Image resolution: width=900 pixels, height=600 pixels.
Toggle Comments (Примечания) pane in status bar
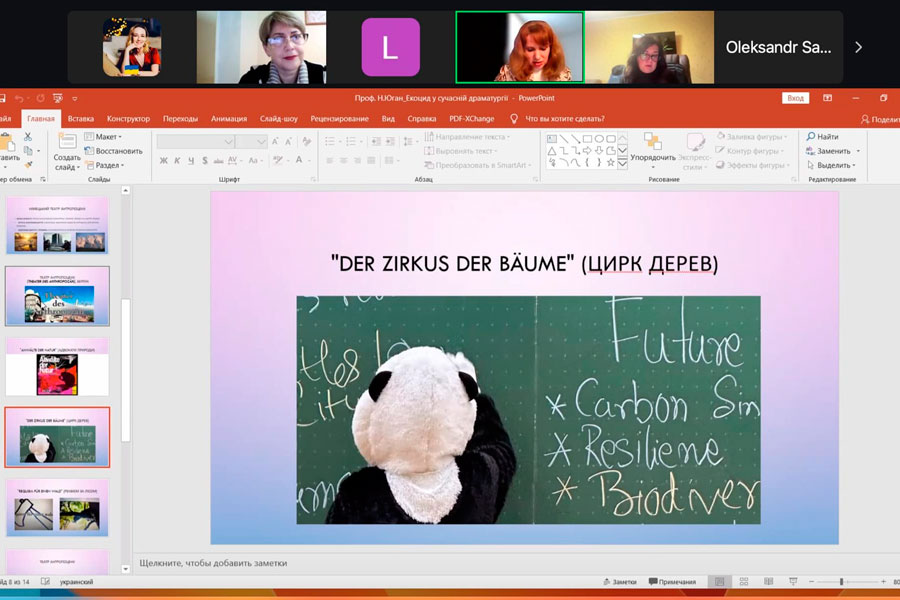672,582
